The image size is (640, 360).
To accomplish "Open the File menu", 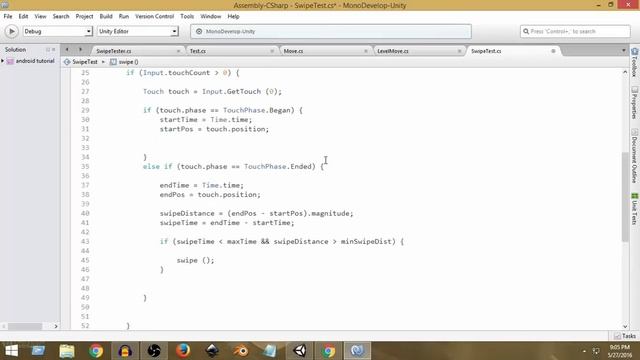I will point(8,16).
